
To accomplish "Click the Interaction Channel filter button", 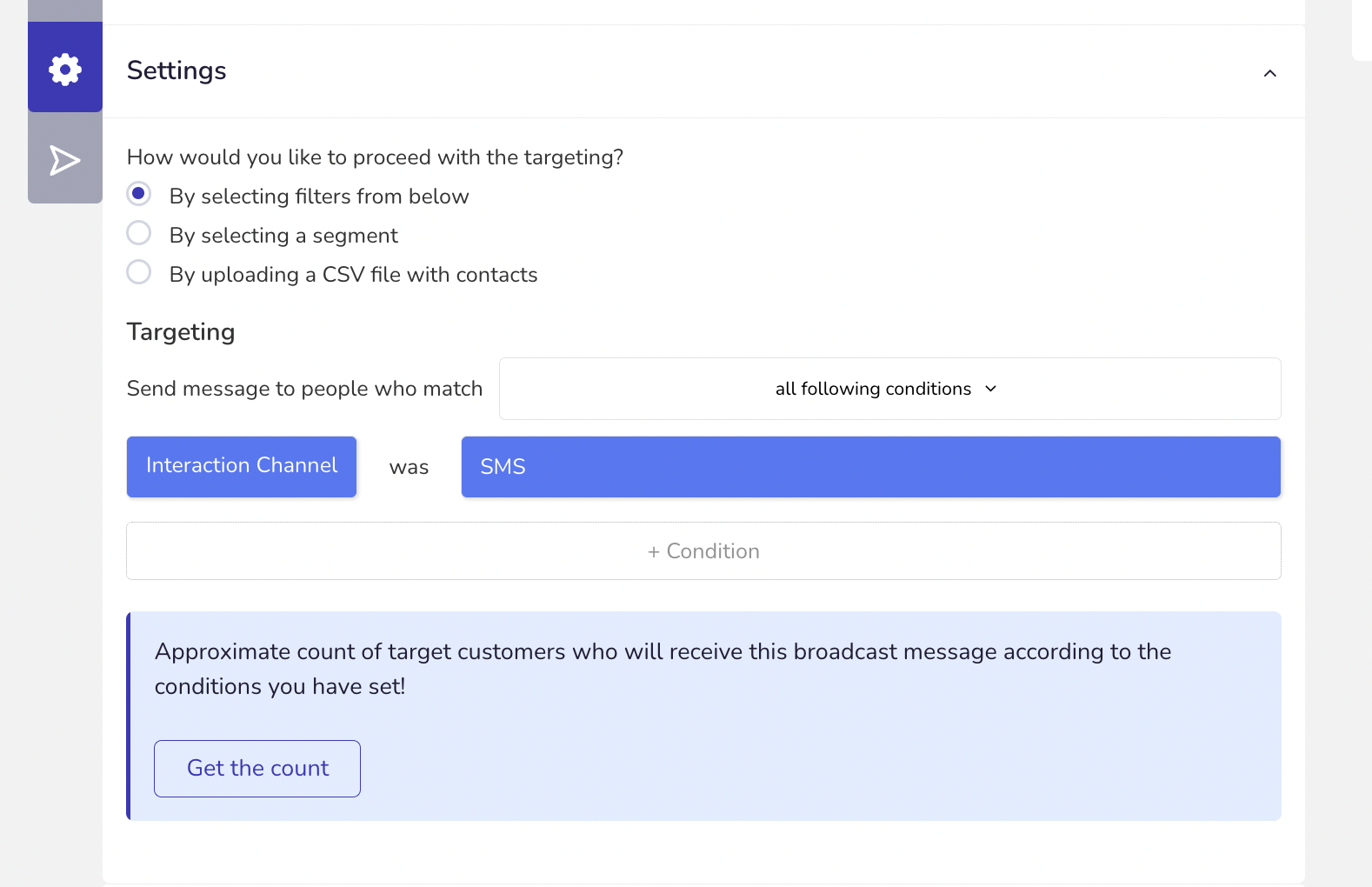I will tap(242, 466).
